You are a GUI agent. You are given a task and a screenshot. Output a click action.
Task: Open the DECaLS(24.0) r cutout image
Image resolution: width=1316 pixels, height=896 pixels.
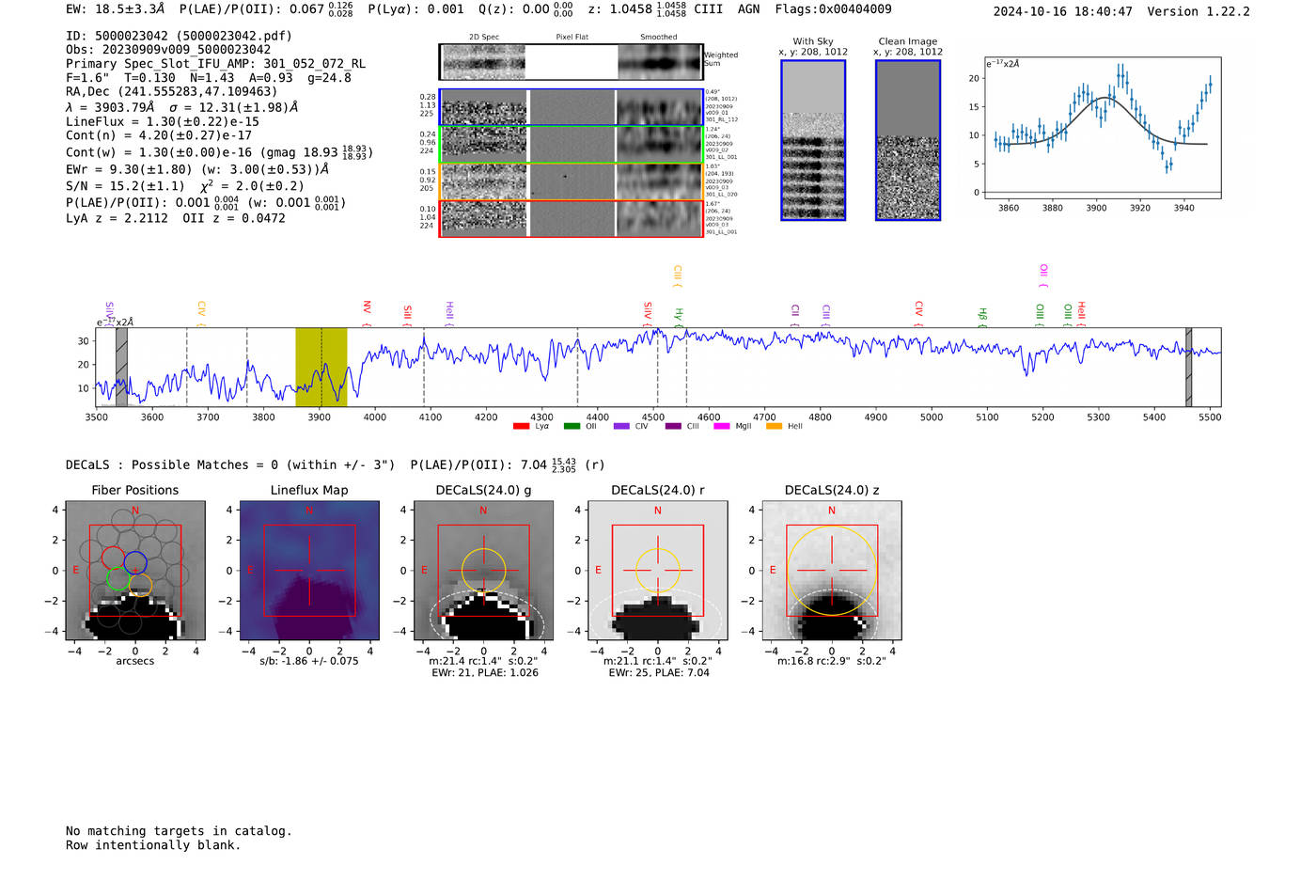(658, 571)
